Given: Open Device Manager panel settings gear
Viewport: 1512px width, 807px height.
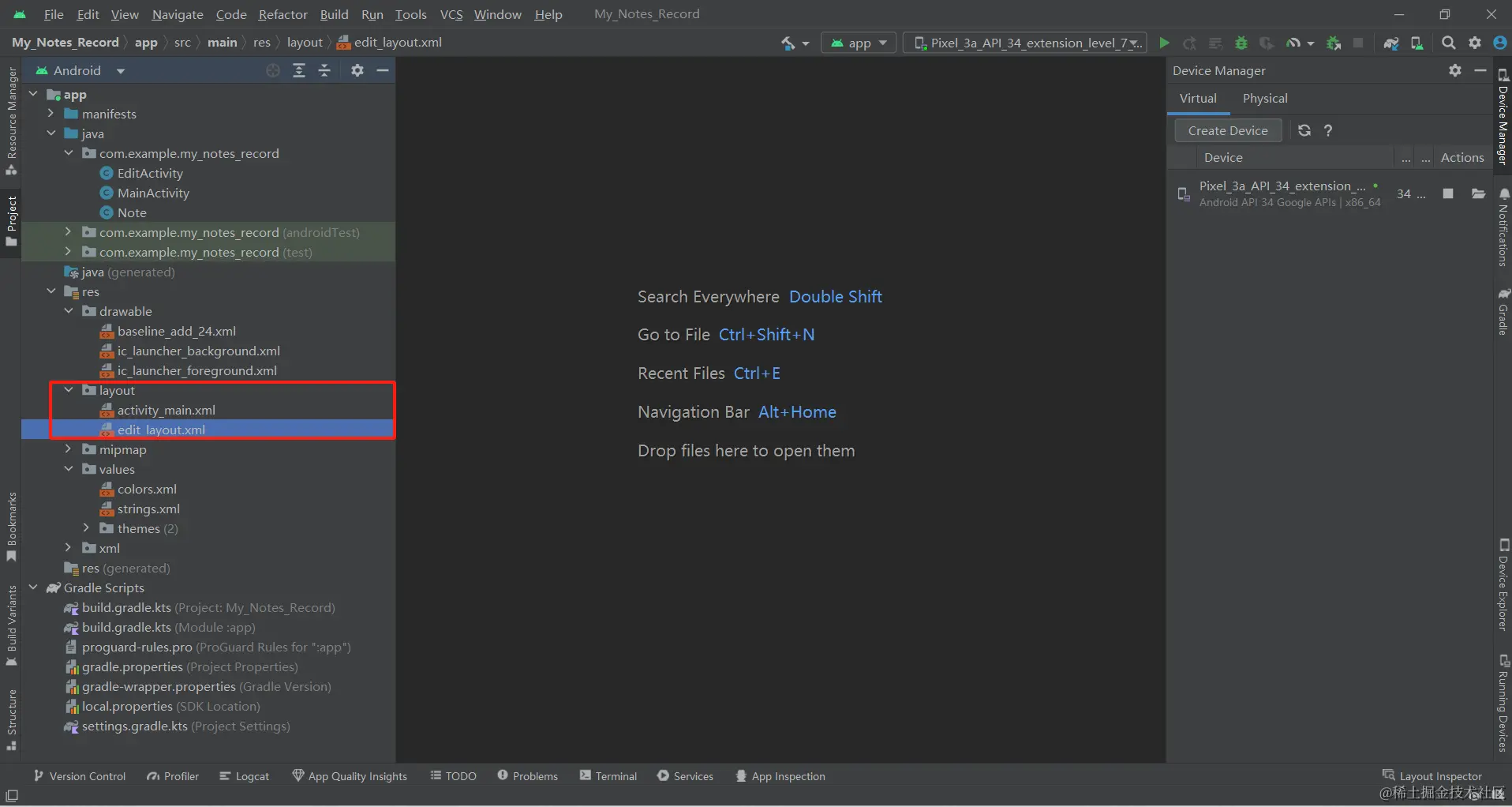Looking at the screenshot, I should tap(1455, 70).
